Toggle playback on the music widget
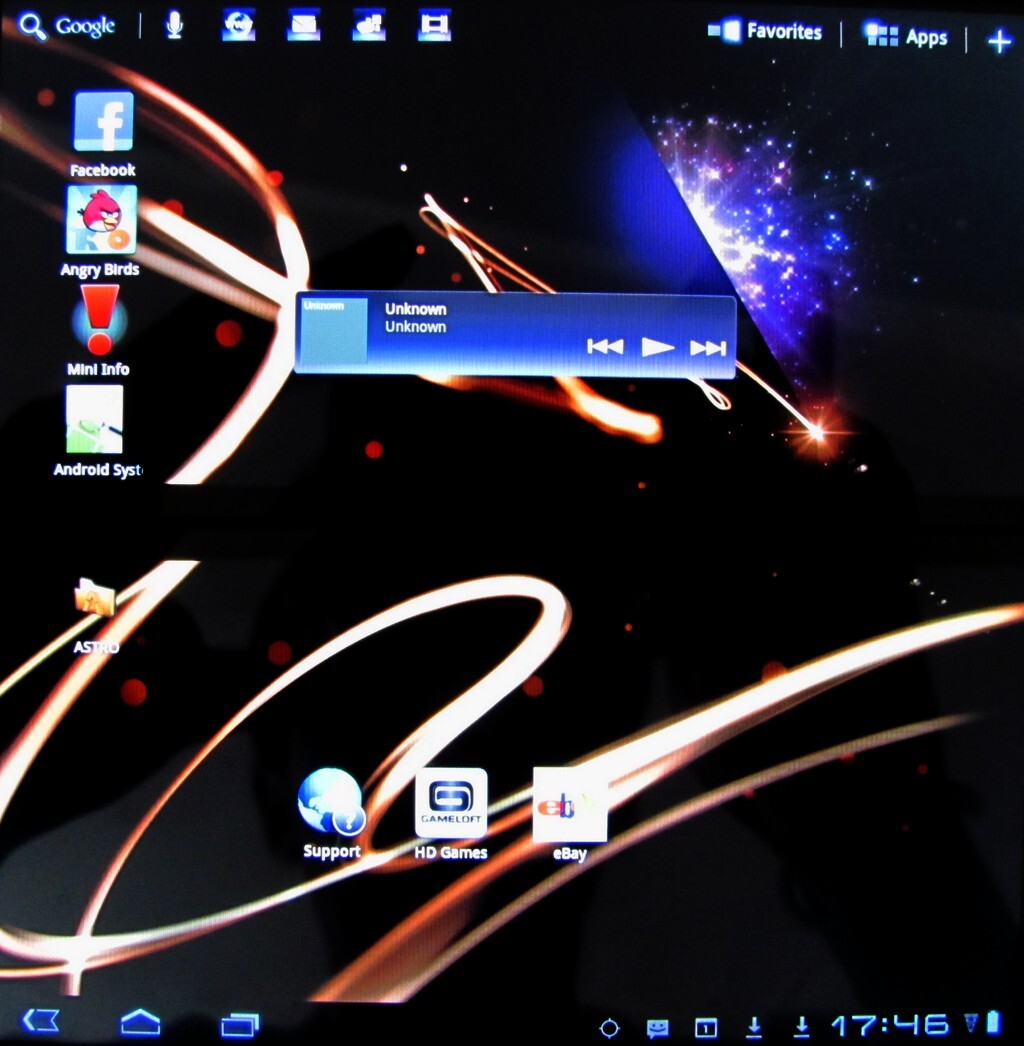Screen dimensions: 1024x1046 [x=657, y=347]
